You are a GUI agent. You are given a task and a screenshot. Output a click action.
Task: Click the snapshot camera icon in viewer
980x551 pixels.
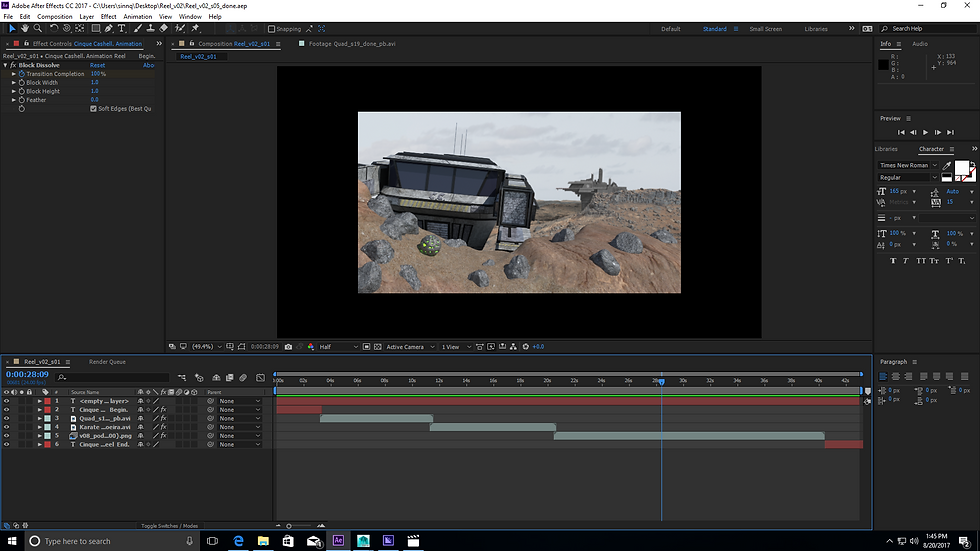pos(288,347)
